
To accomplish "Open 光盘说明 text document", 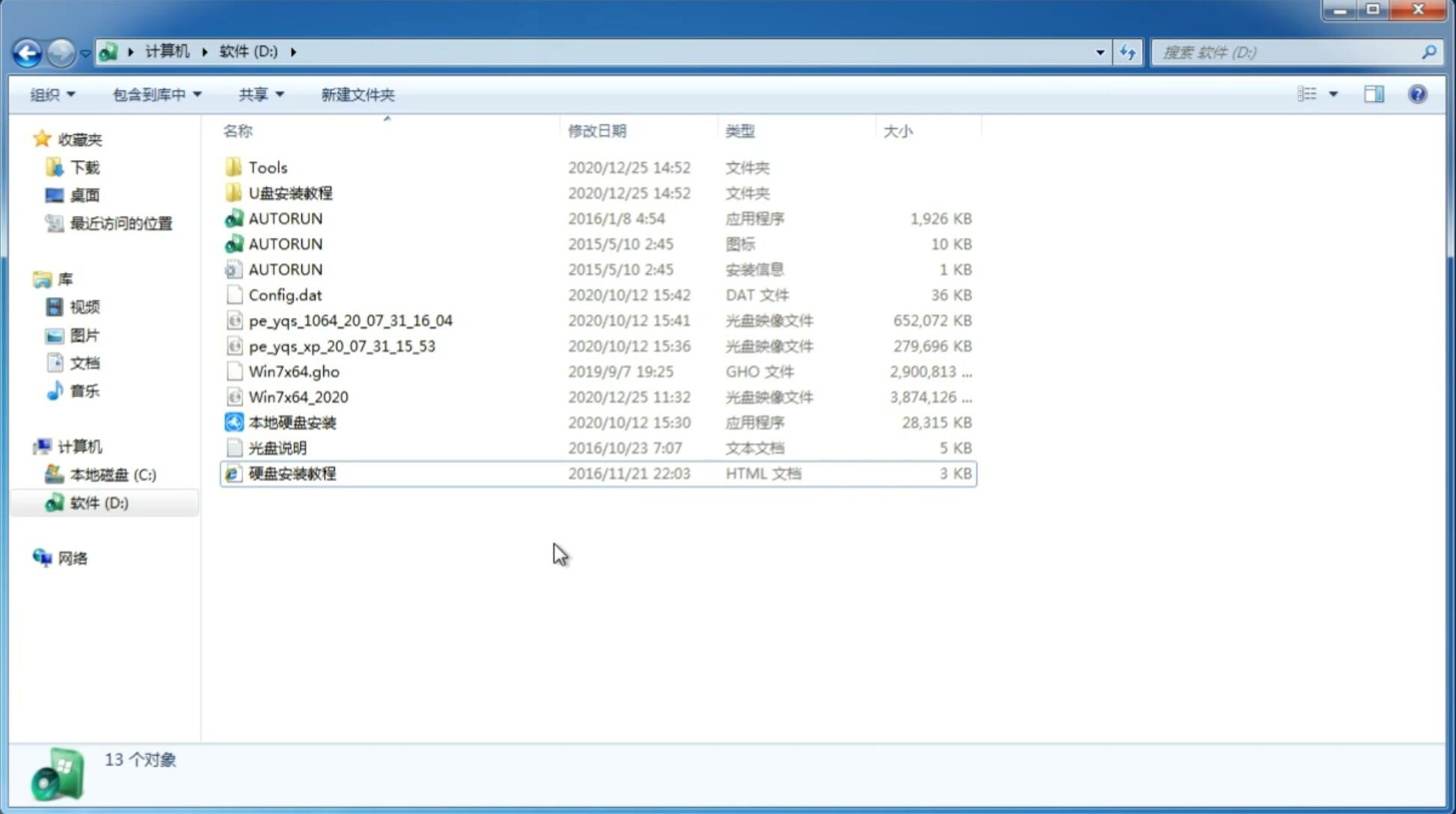I will [x=278, y=448].
